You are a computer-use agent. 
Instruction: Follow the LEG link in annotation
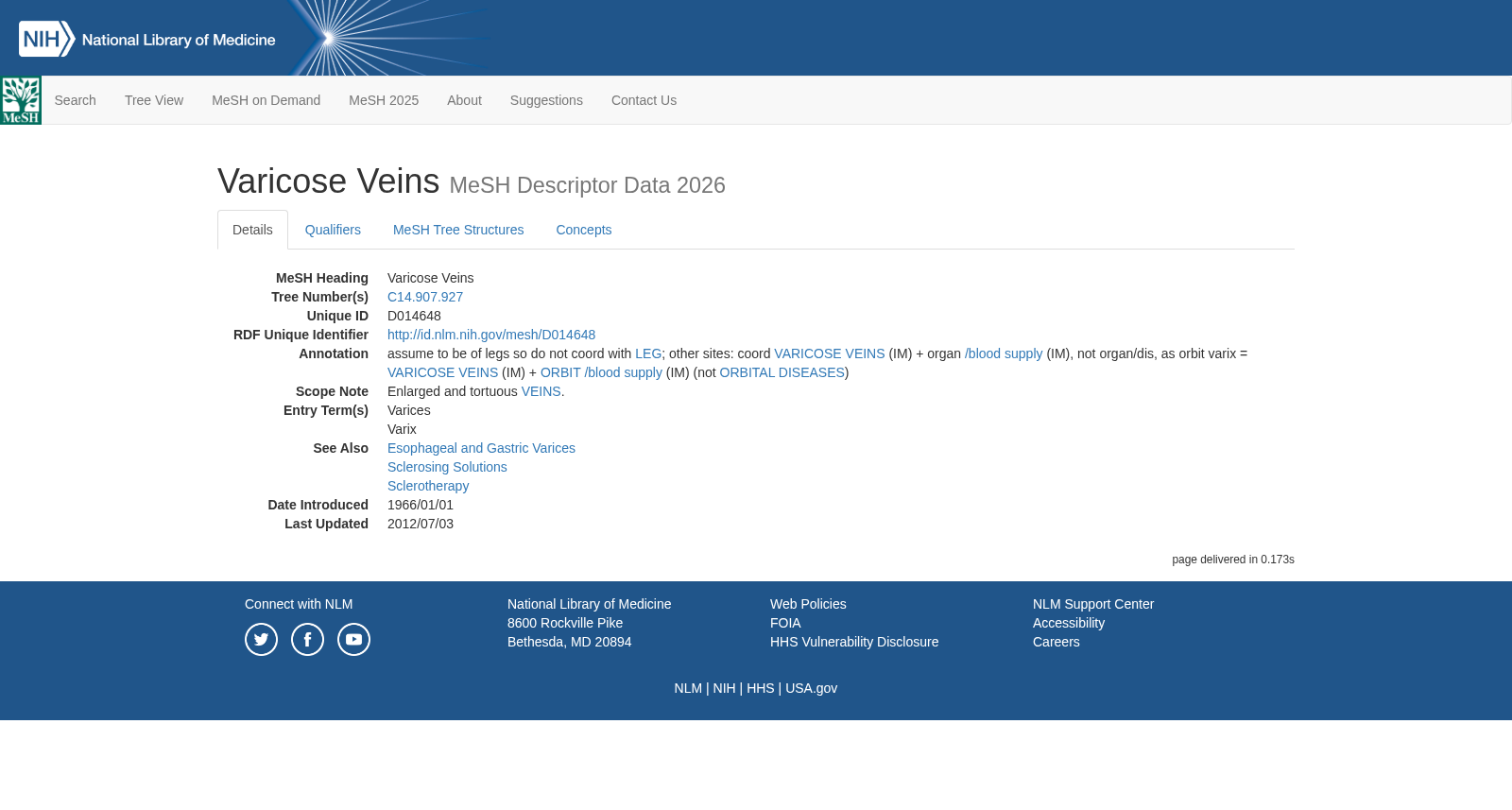tap(648, 353)
